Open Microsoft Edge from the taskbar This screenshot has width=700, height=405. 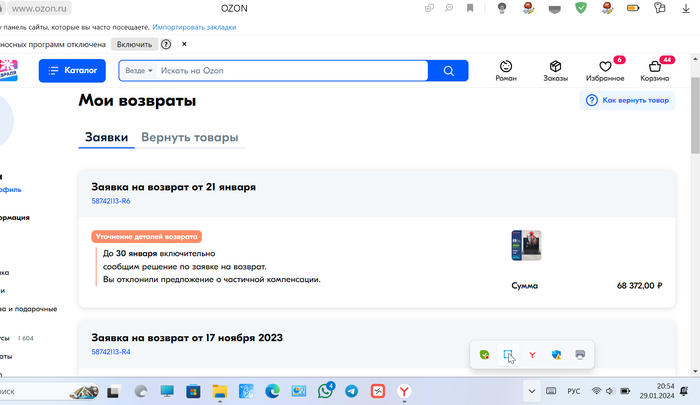272,392
